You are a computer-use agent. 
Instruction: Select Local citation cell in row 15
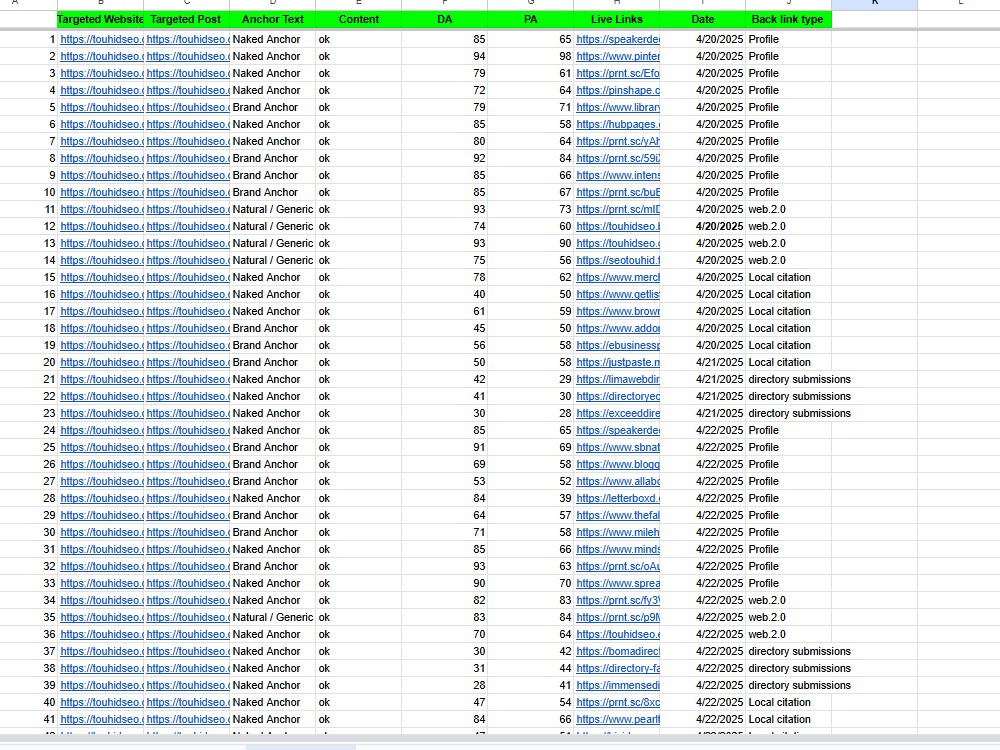[x=788, y=277]
